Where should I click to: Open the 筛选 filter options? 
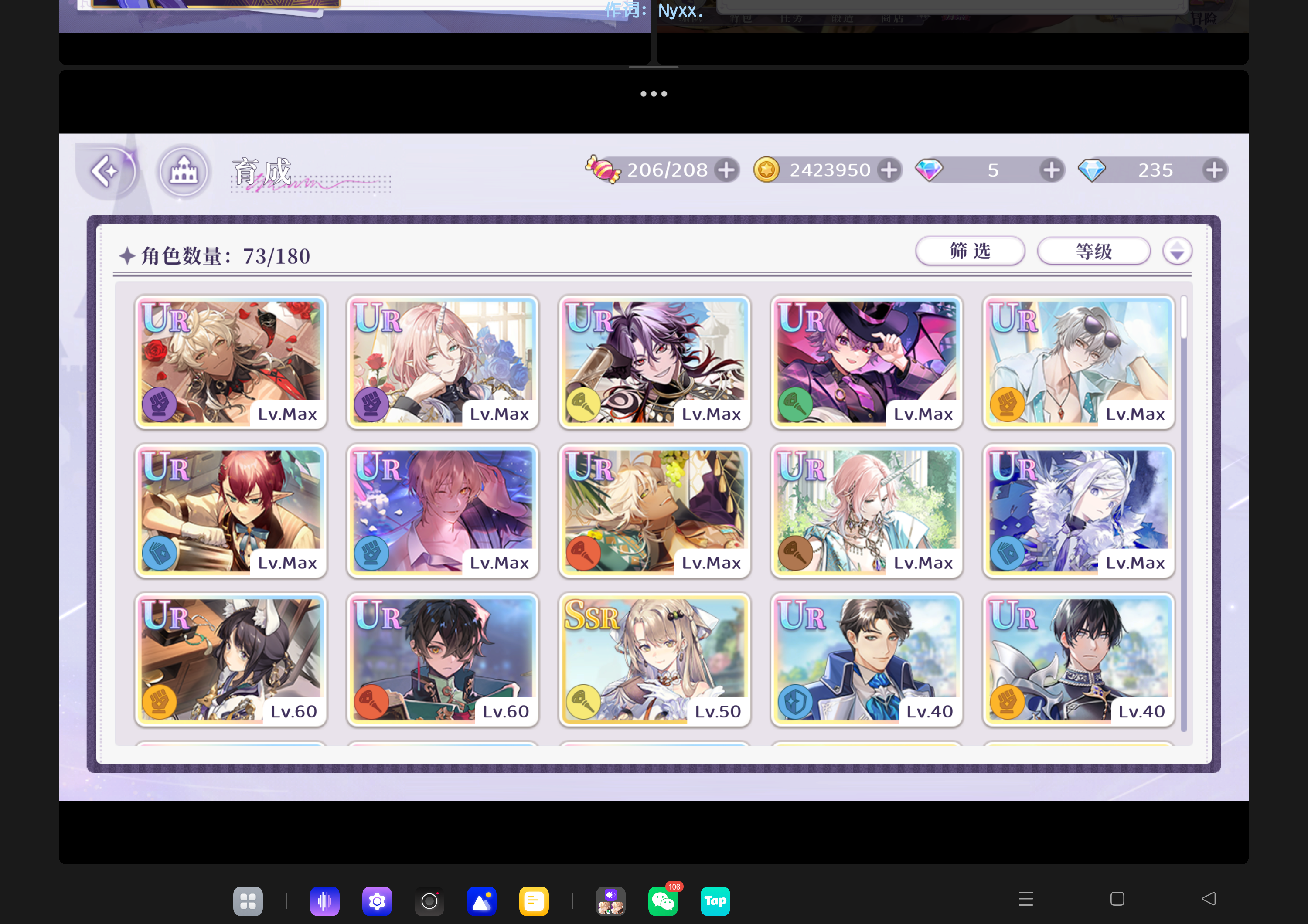pos(970,251)
